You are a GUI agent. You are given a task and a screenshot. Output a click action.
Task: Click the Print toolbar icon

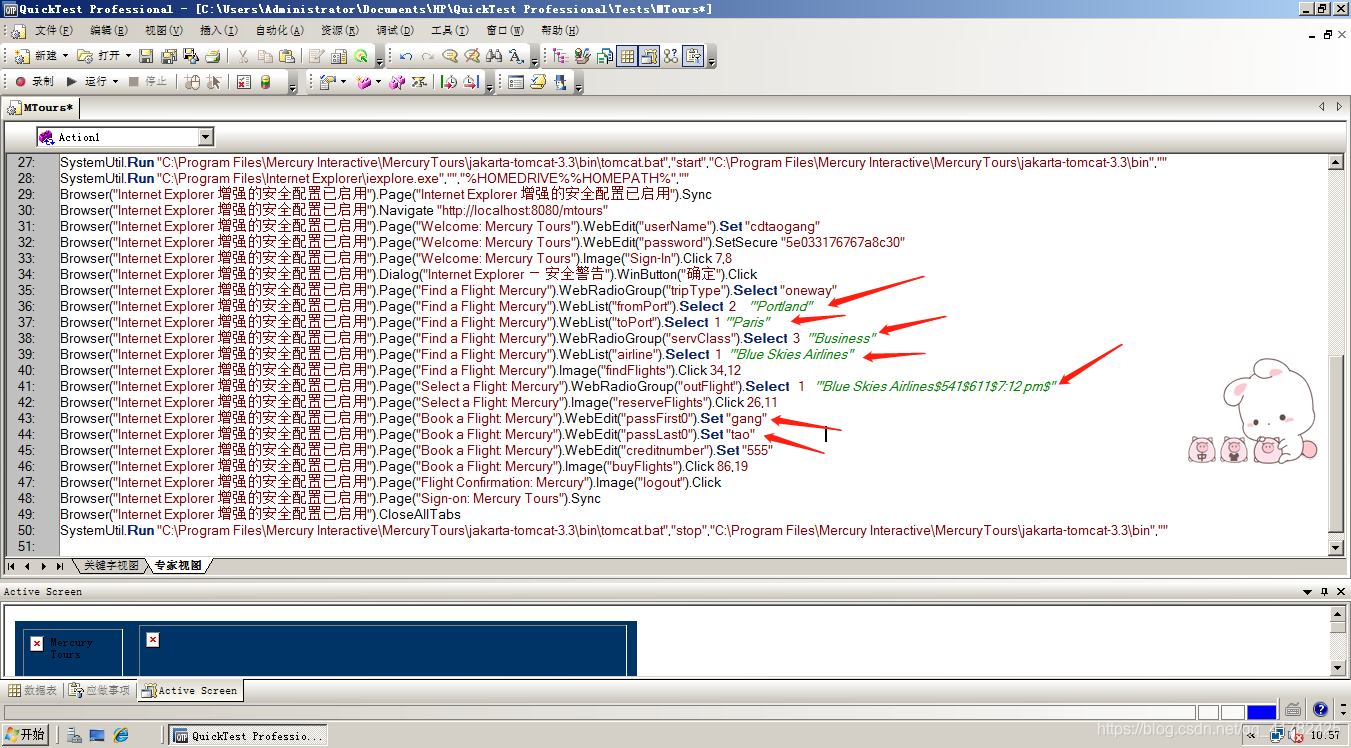213,56
